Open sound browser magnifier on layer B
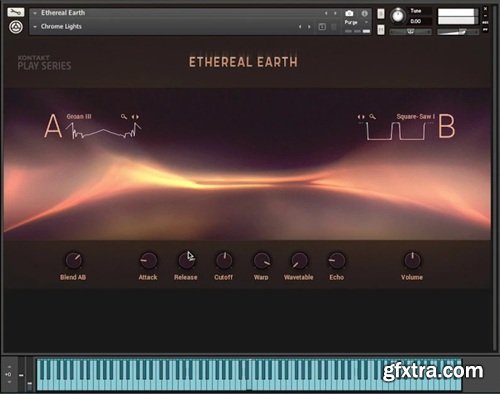 tap(373, 117)
